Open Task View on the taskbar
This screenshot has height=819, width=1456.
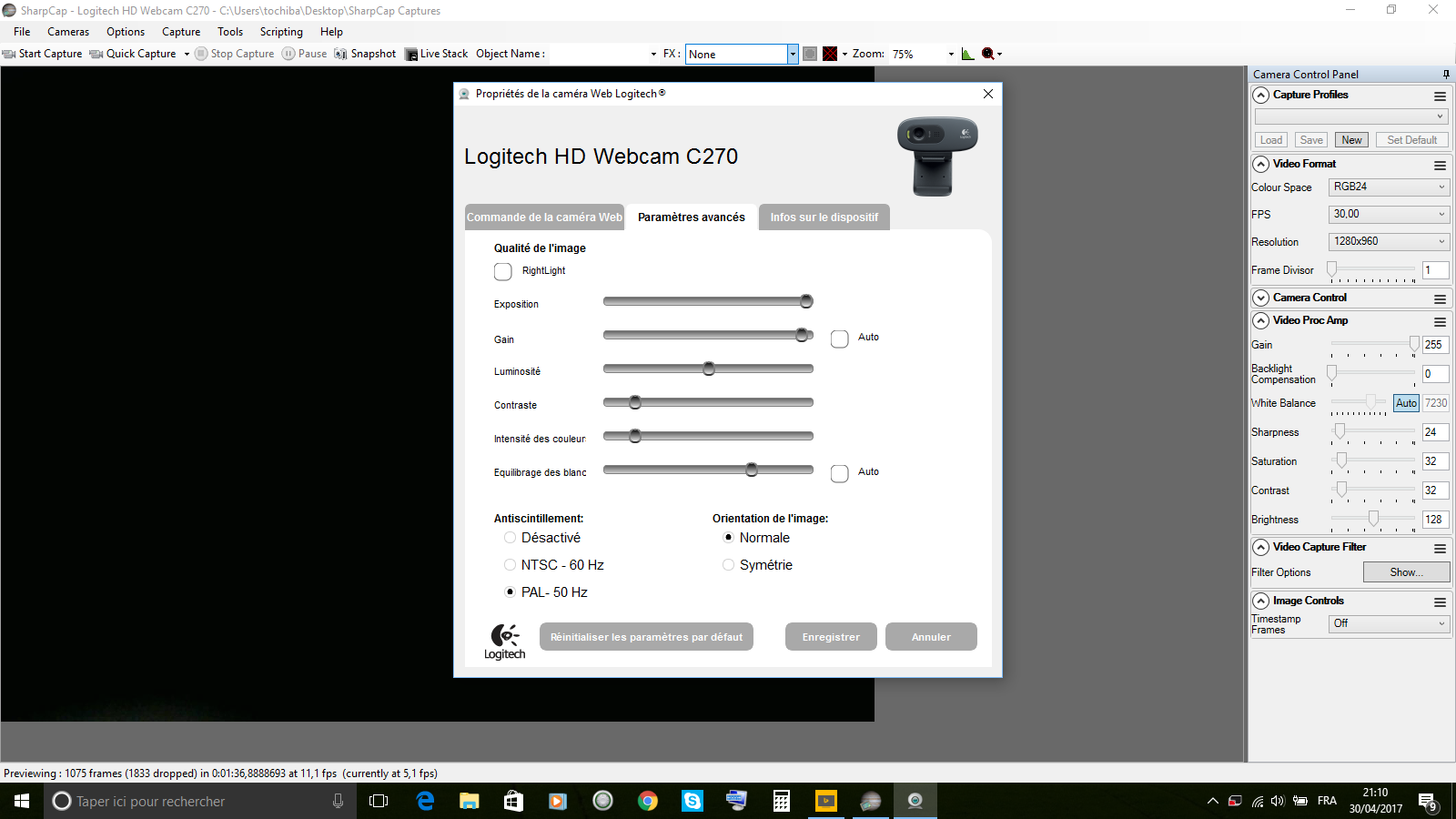[379, 801]
